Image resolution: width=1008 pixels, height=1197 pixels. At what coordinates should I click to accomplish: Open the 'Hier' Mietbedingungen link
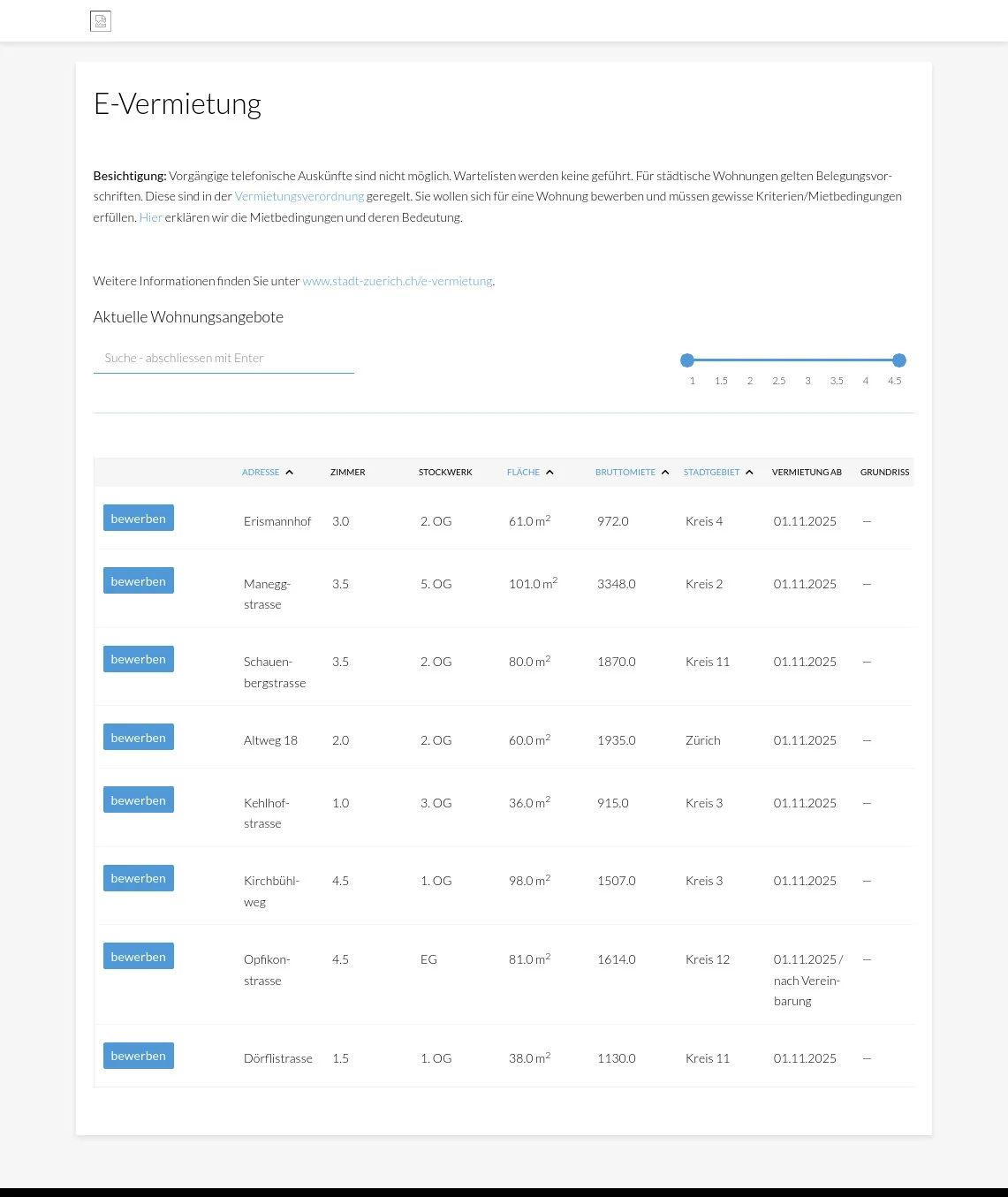click(x=150, y=217)
